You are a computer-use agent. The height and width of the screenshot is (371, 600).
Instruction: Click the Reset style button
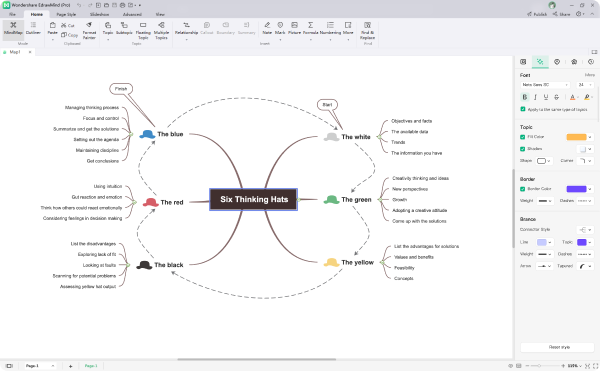click(557, 347)
